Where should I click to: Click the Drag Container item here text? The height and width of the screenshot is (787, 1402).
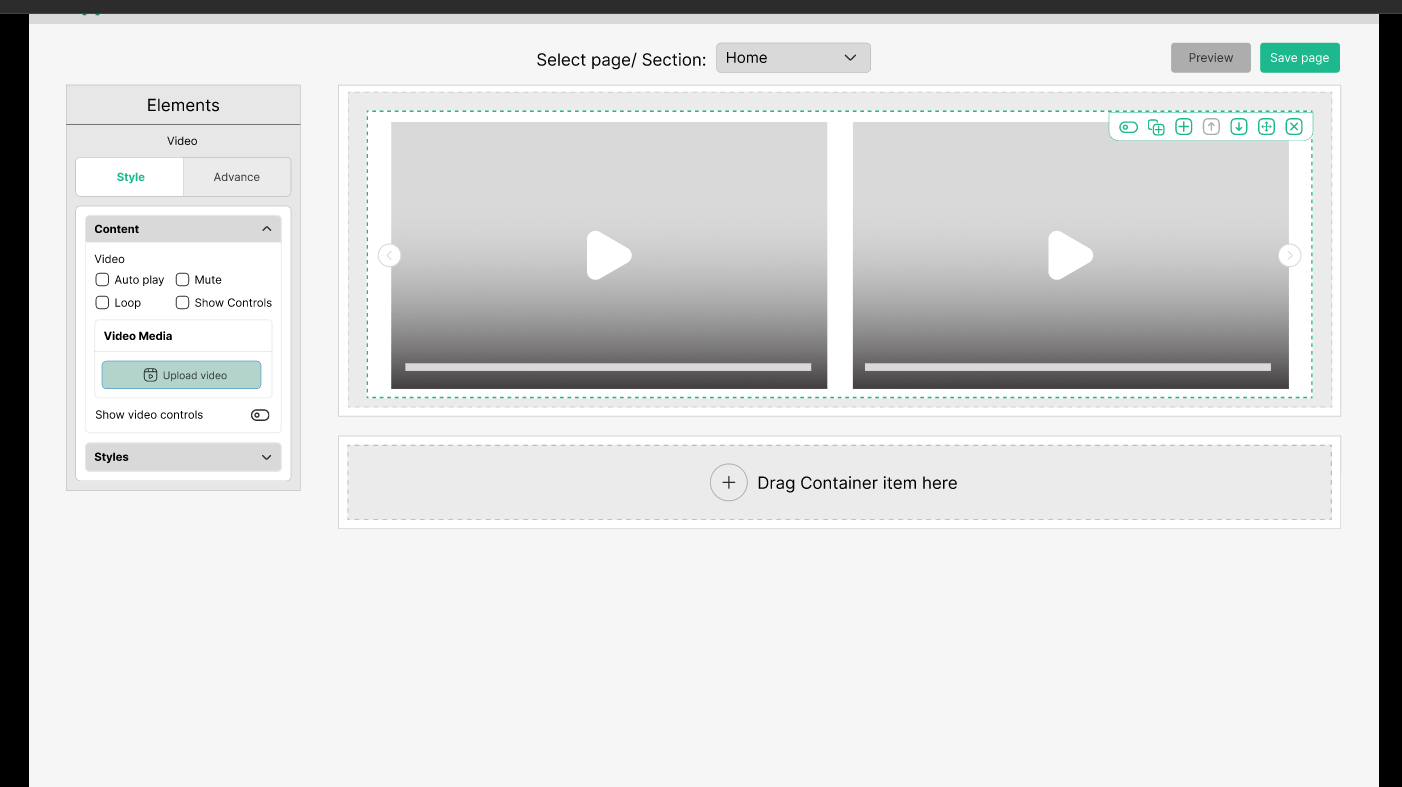(857, 483)
